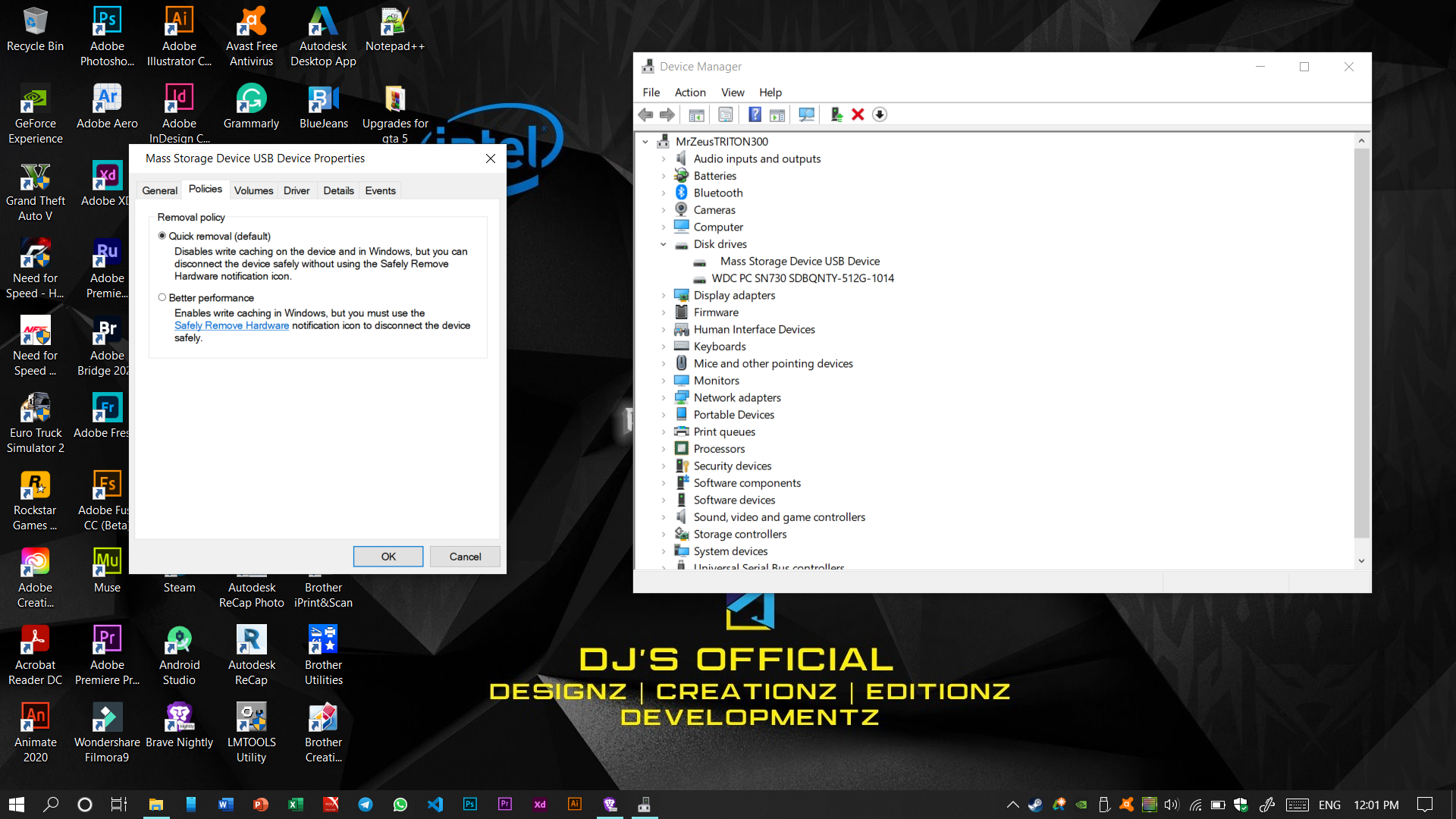Select Quick removal (default) radio button
The height and width of the screenshot is (819, 1456).
tap(162, 236)
